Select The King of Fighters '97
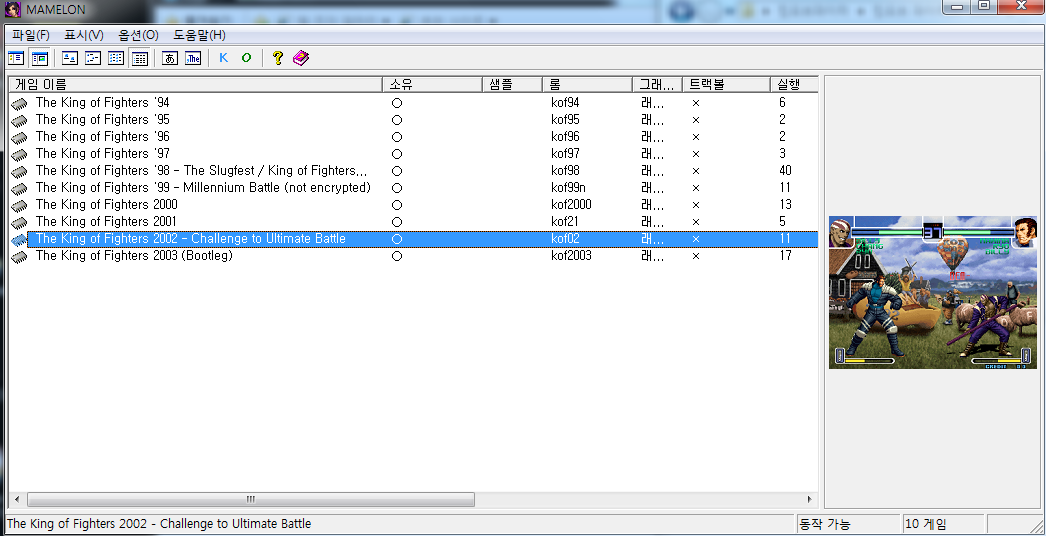This screenshot has height=536, width=1046. coord(103,154)
